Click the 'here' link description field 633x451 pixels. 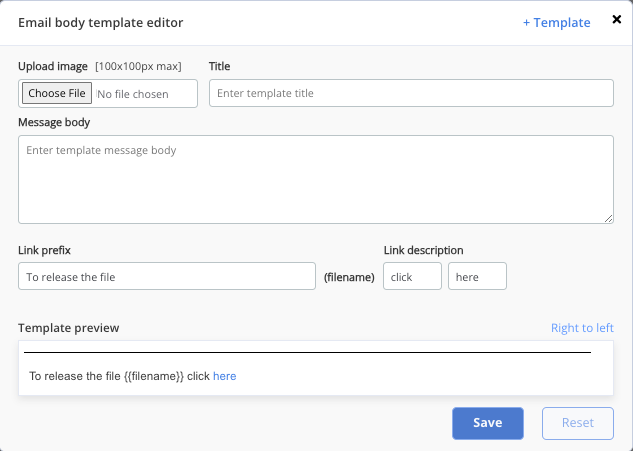pyautogui.click(x=477, y=276)
